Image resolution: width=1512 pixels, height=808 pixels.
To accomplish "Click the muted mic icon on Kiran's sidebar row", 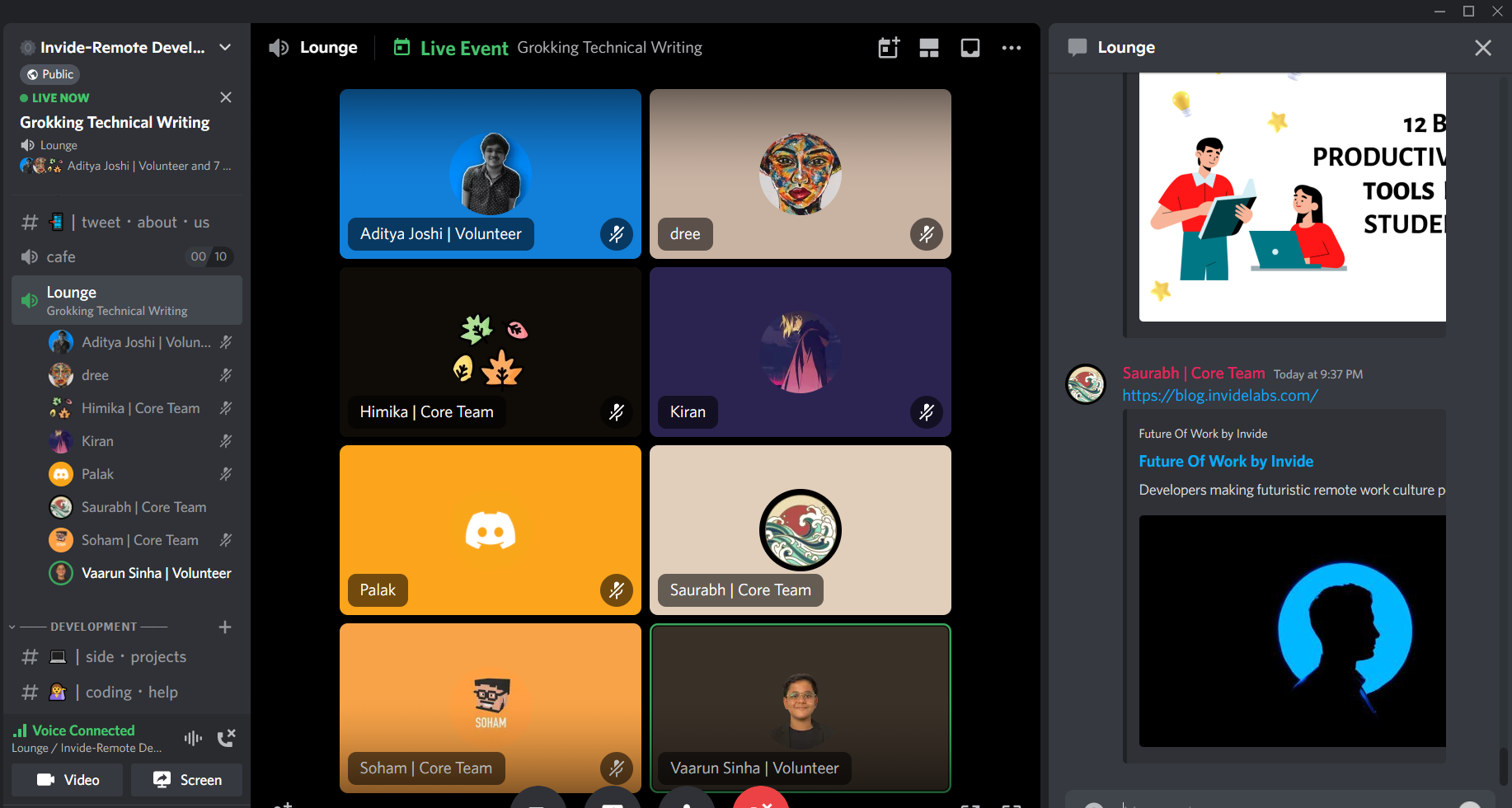I will click(226, 441).
